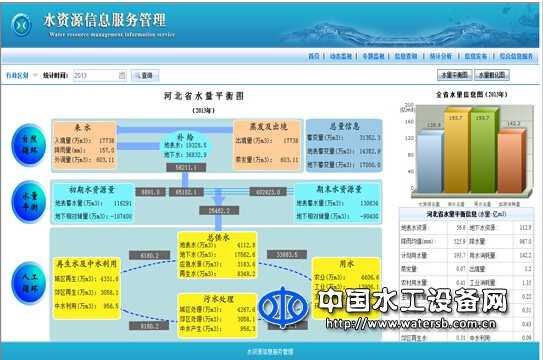Click the water resource logo icon in header
Viewport: 543px width, 360px height.
pos(21,25)
